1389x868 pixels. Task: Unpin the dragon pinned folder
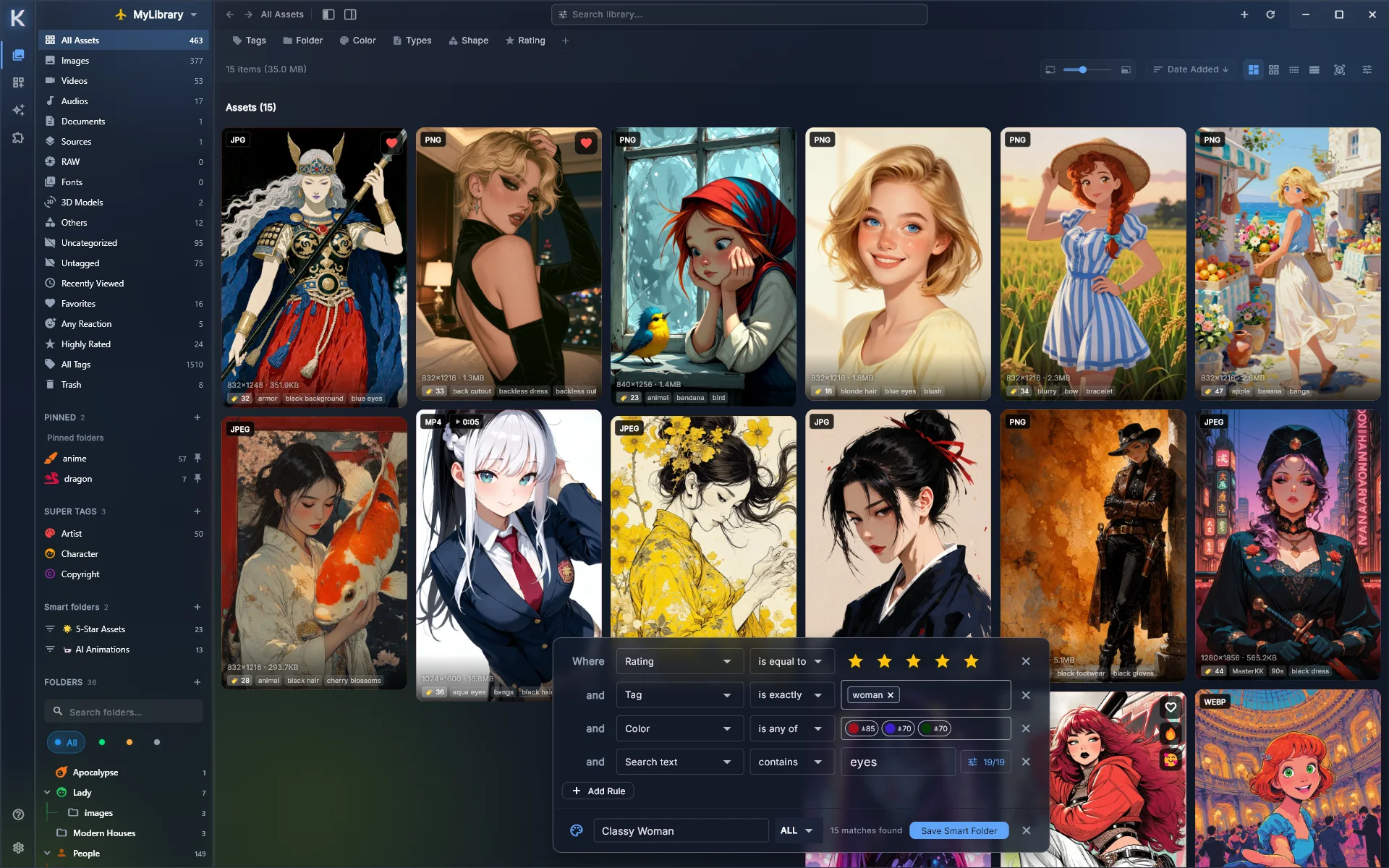point(197,478)
